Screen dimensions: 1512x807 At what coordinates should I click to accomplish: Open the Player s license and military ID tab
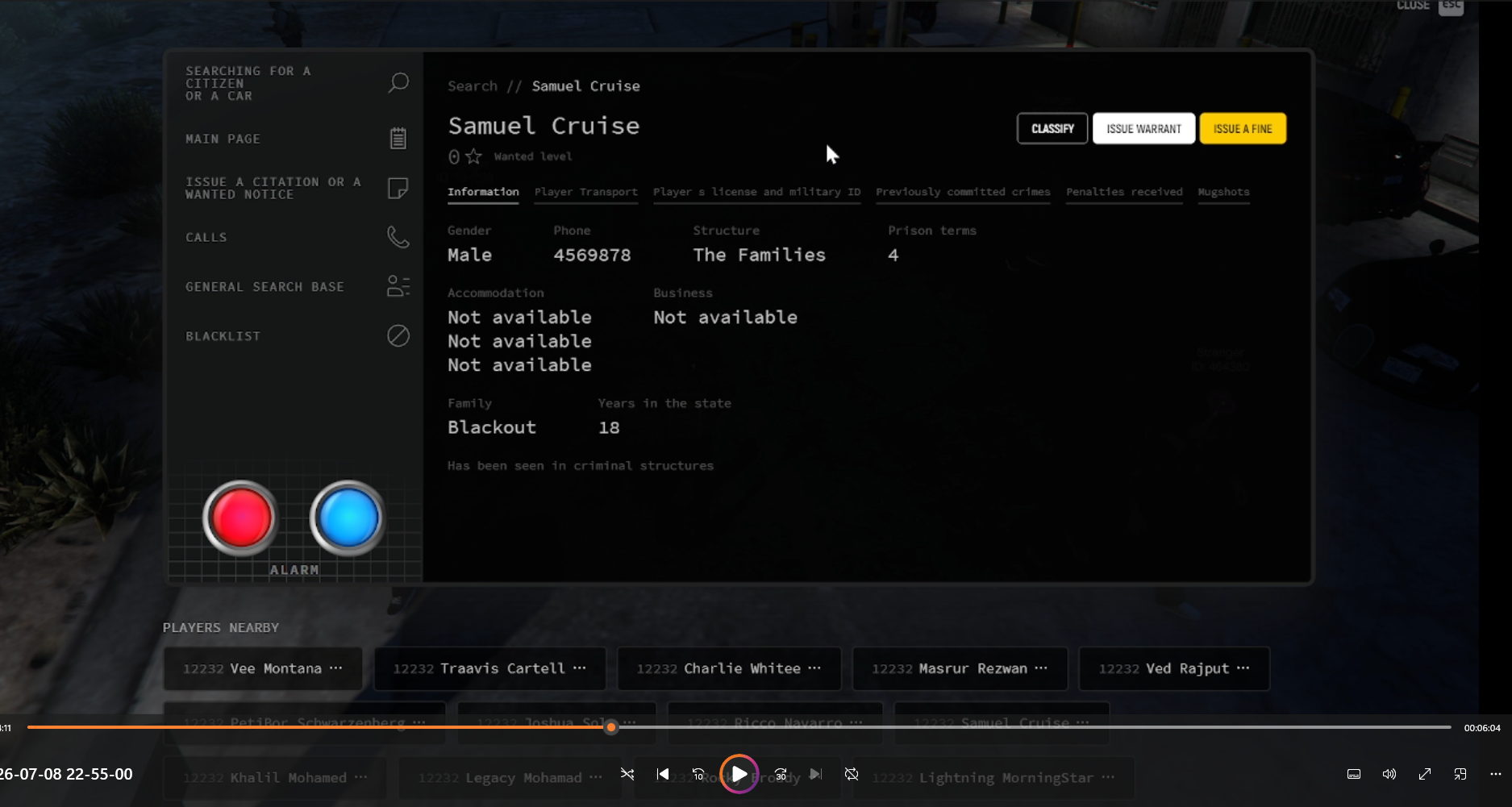757,192
